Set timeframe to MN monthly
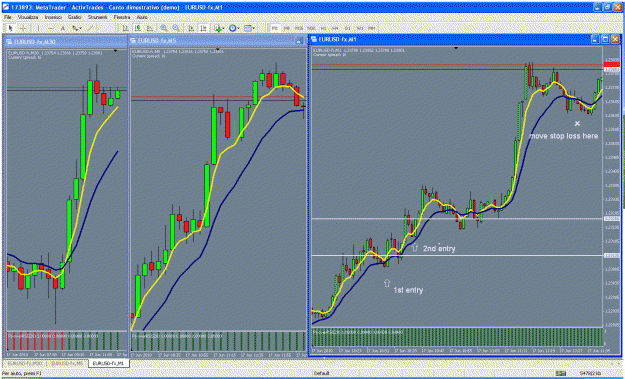The height and width of the screenshot is (379, 625). [x=371, y=28]
